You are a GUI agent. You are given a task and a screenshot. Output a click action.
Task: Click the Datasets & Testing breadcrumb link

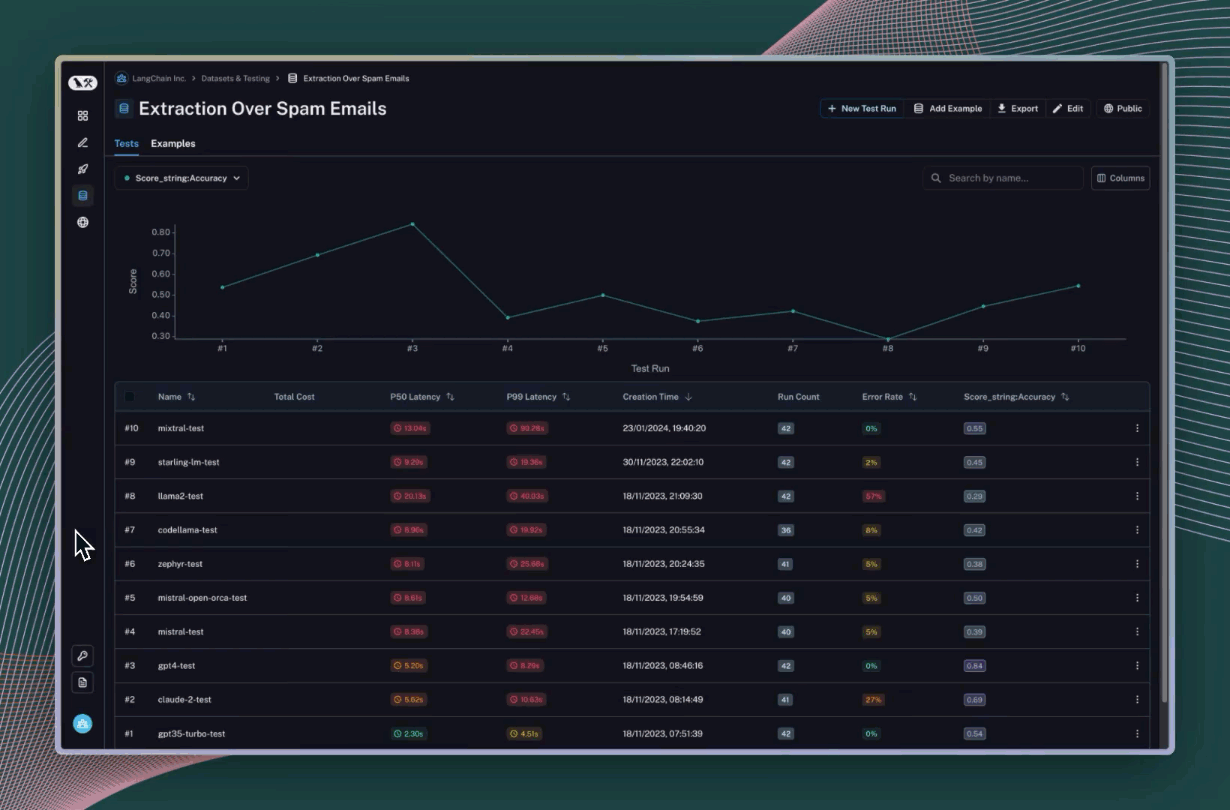(235, 78)
